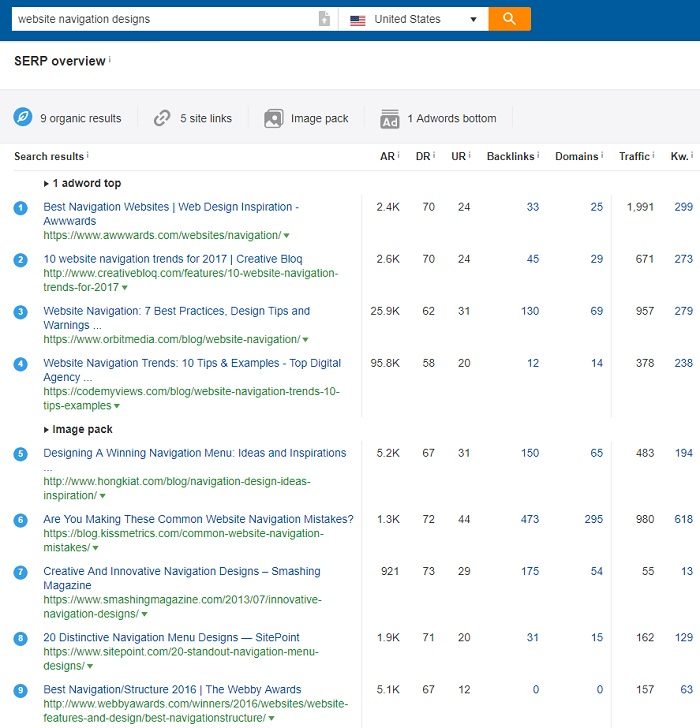This screenshot has height=728, width=700.
Task: Click domains value 69 for Orbit Media
Action: tap(597, 311)
